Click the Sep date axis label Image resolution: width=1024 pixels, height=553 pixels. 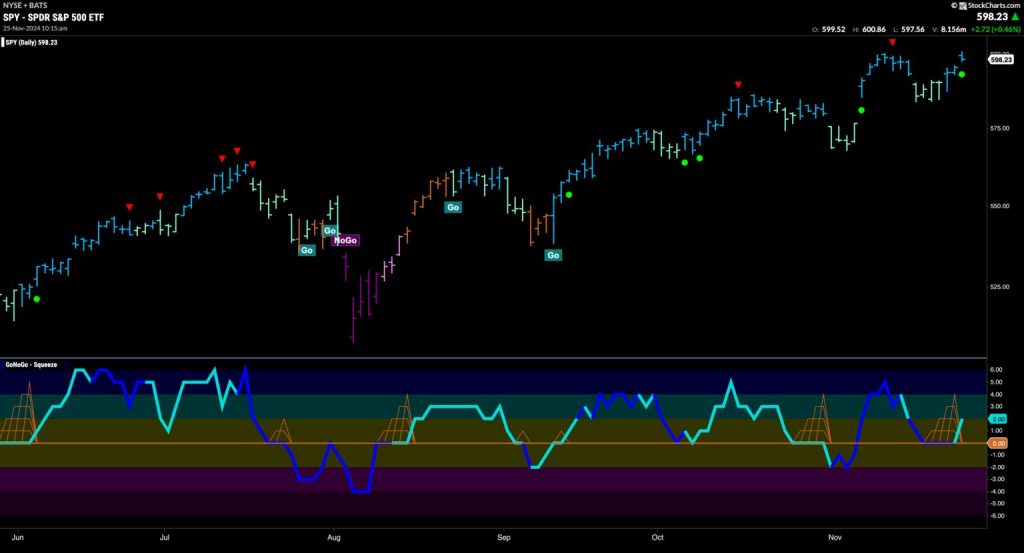tap(504, 537)
